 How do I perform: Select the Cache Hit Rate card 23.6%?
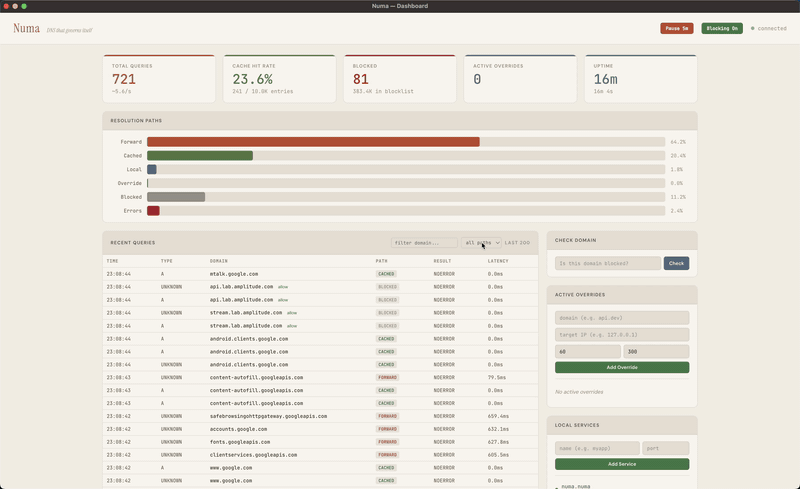click(x=280, y=79)
